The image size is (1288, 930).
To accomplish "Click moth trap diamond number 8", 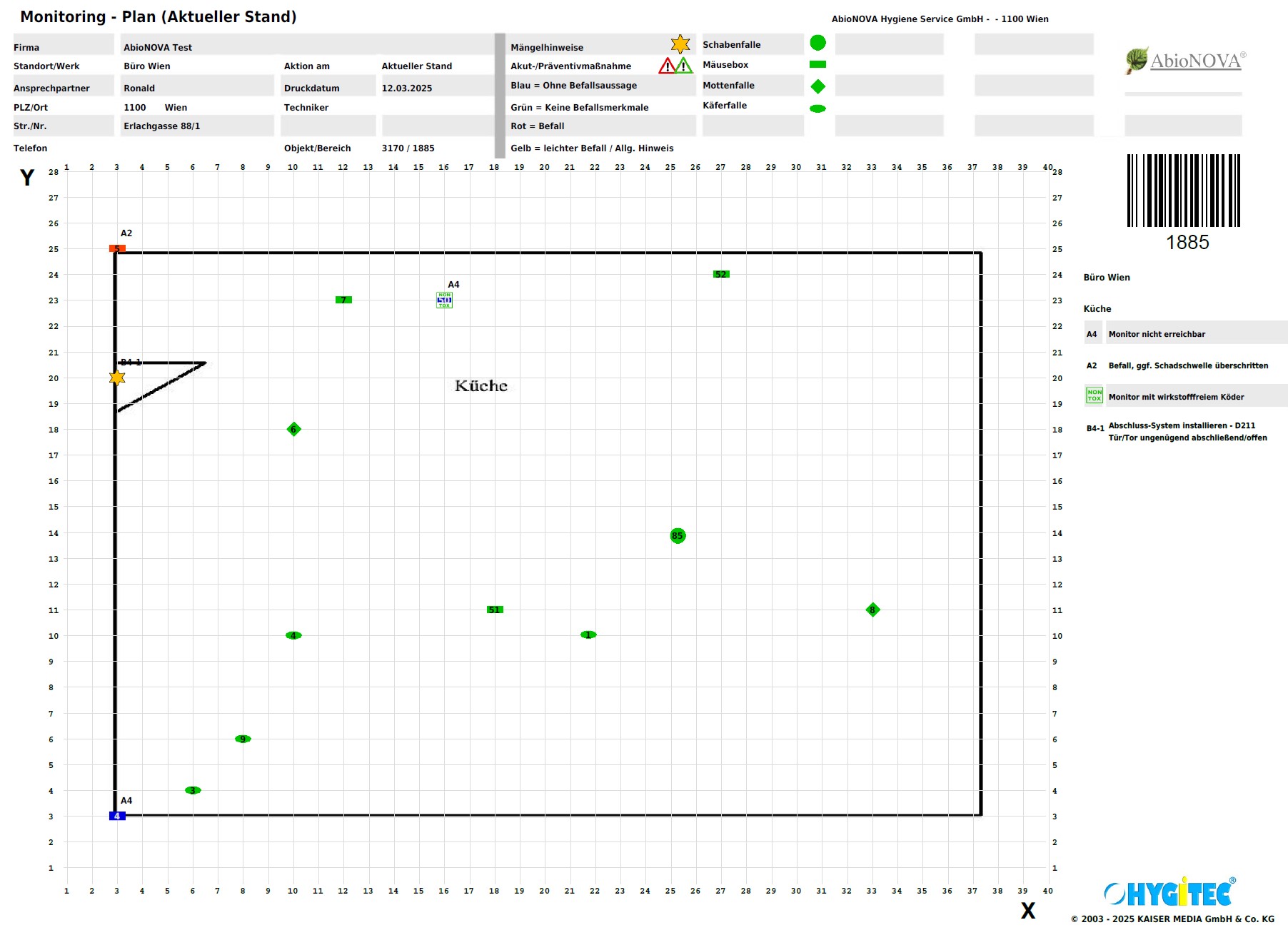I will coord(872,610).
